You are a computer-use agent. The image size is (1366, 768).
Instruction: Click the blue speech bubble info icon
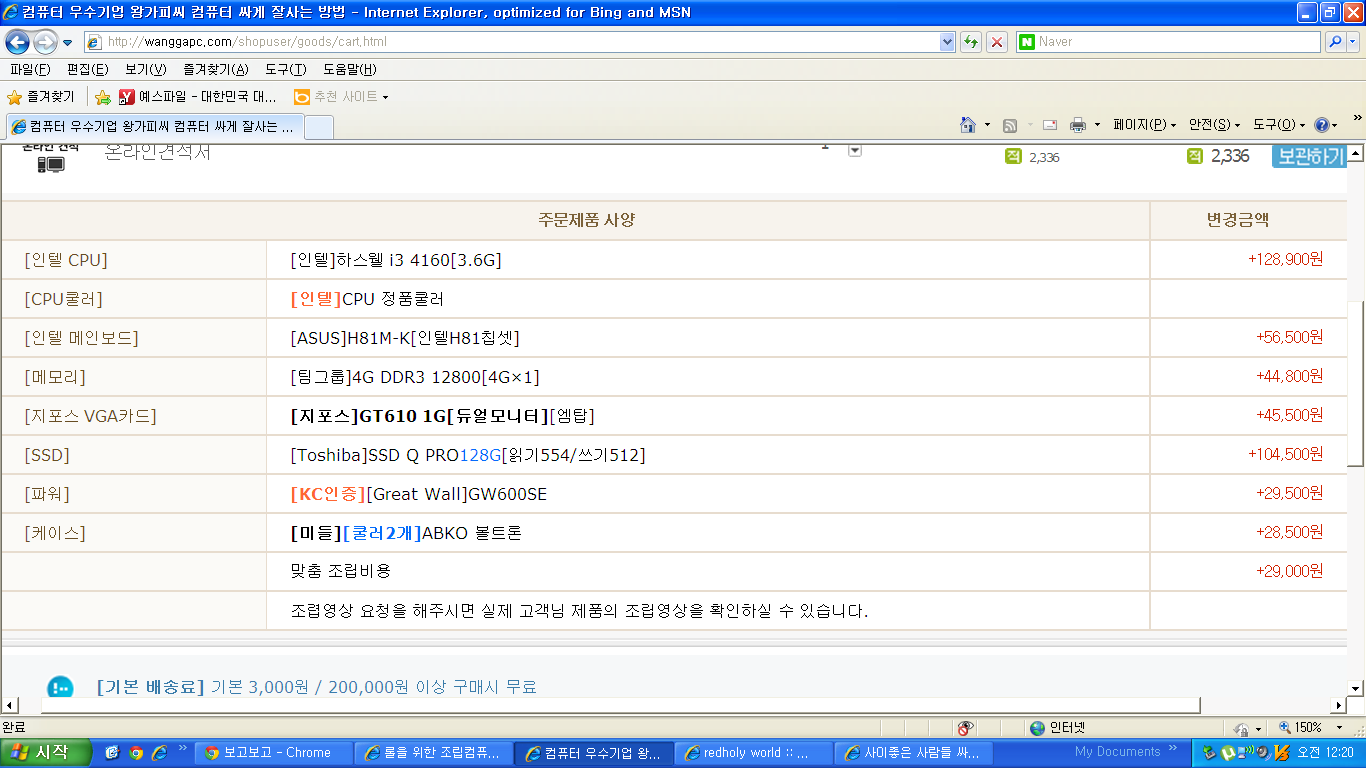(x=60, y=687)
